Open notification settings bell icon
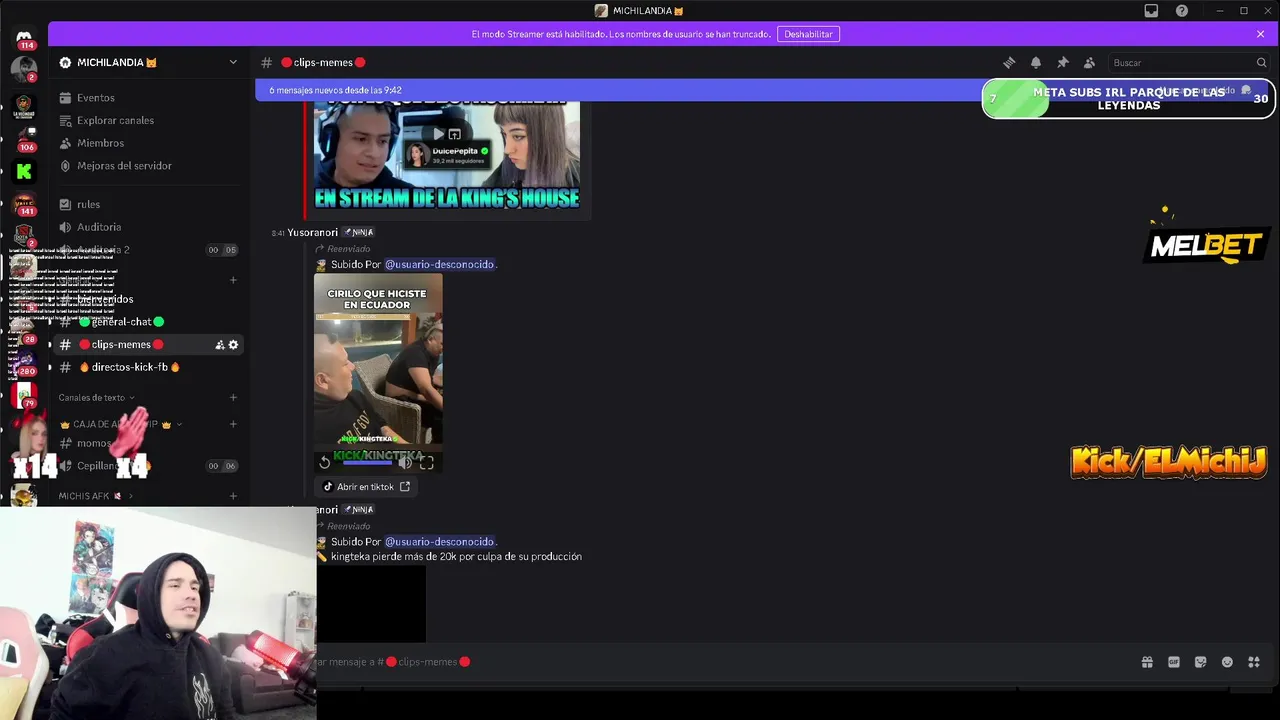Screen dimensions: 1280x720 coord(1036,62)
